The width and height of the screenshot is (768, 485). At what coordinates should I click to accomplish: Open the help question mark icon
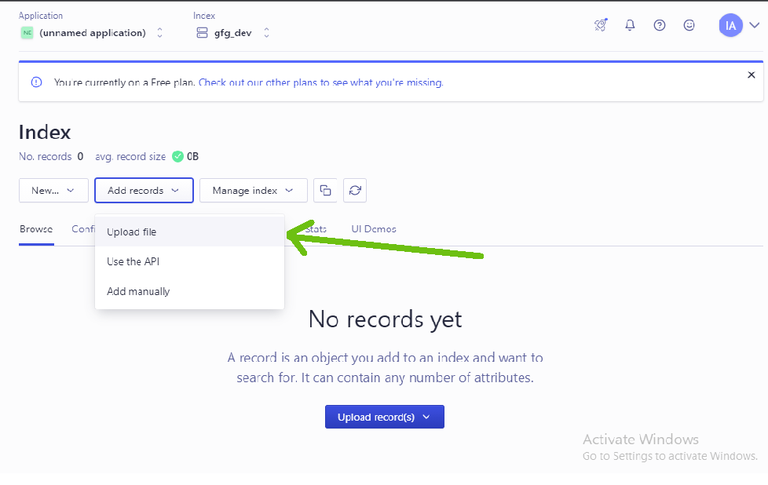[659, 25]
